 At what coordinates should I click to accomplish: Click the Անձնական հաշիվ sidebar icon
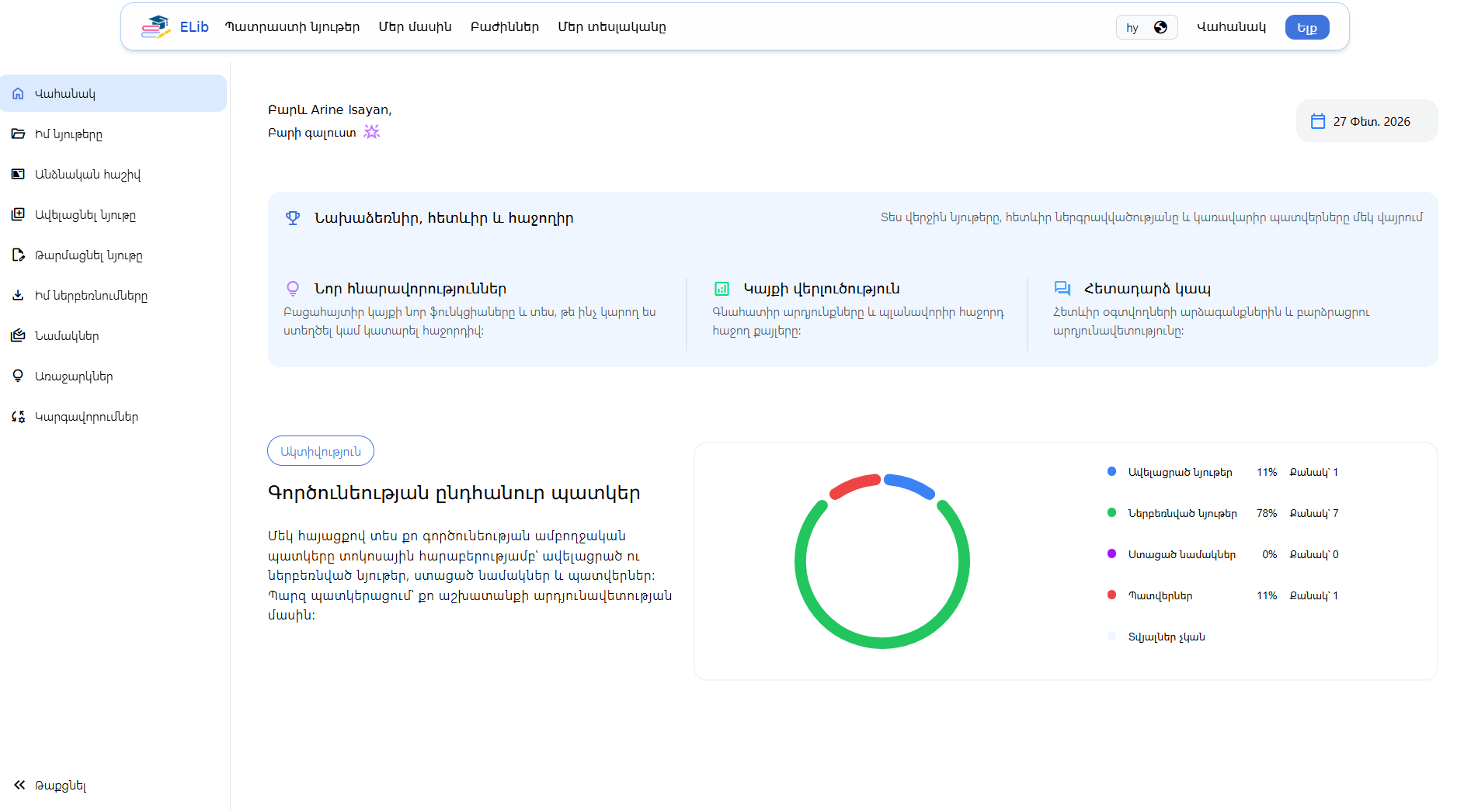18,175
